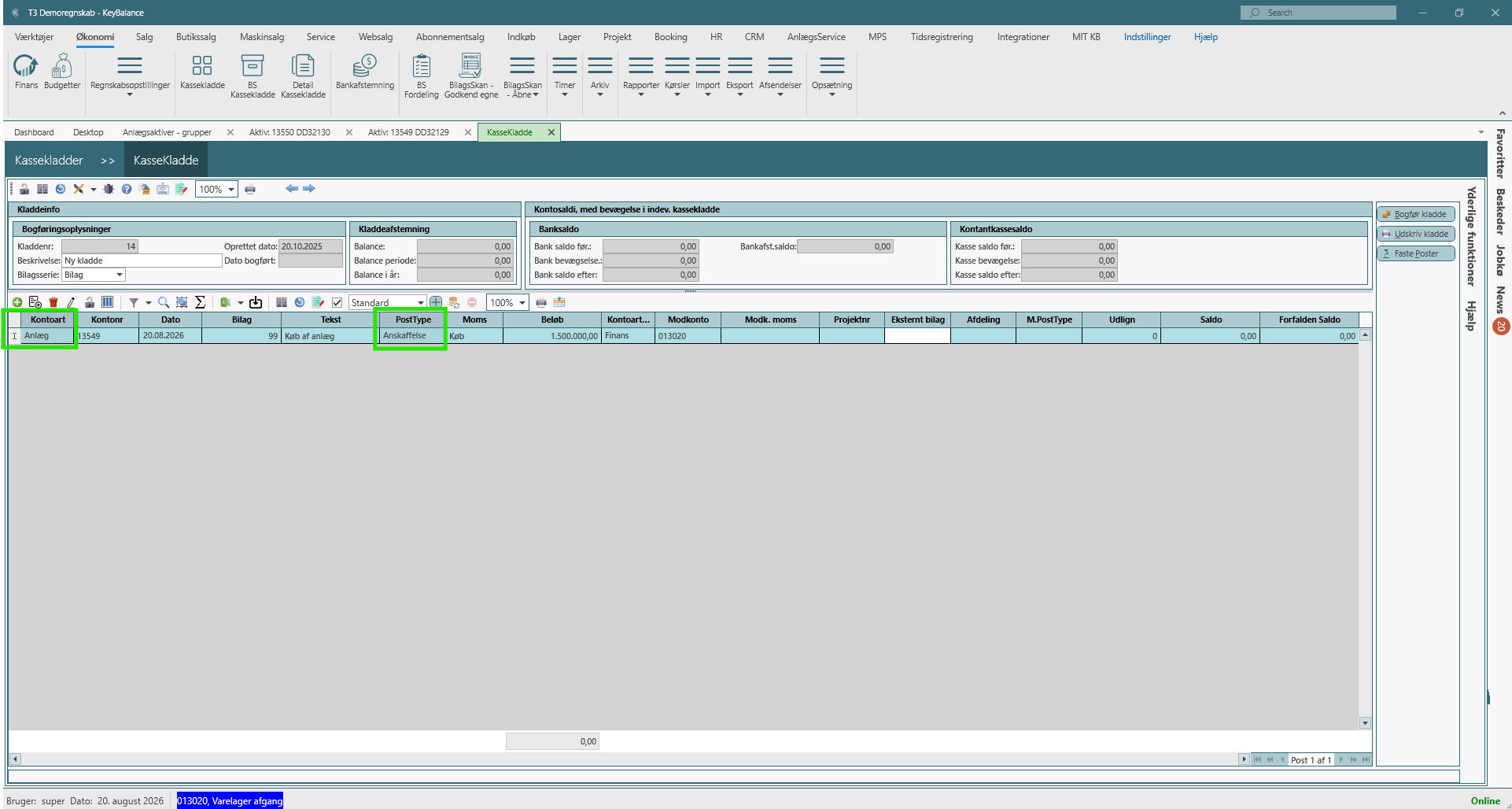The height and width of the screenshot is (809, 1512).
Task: Open the Kasseklade ribbon icon
Action: 202,72
